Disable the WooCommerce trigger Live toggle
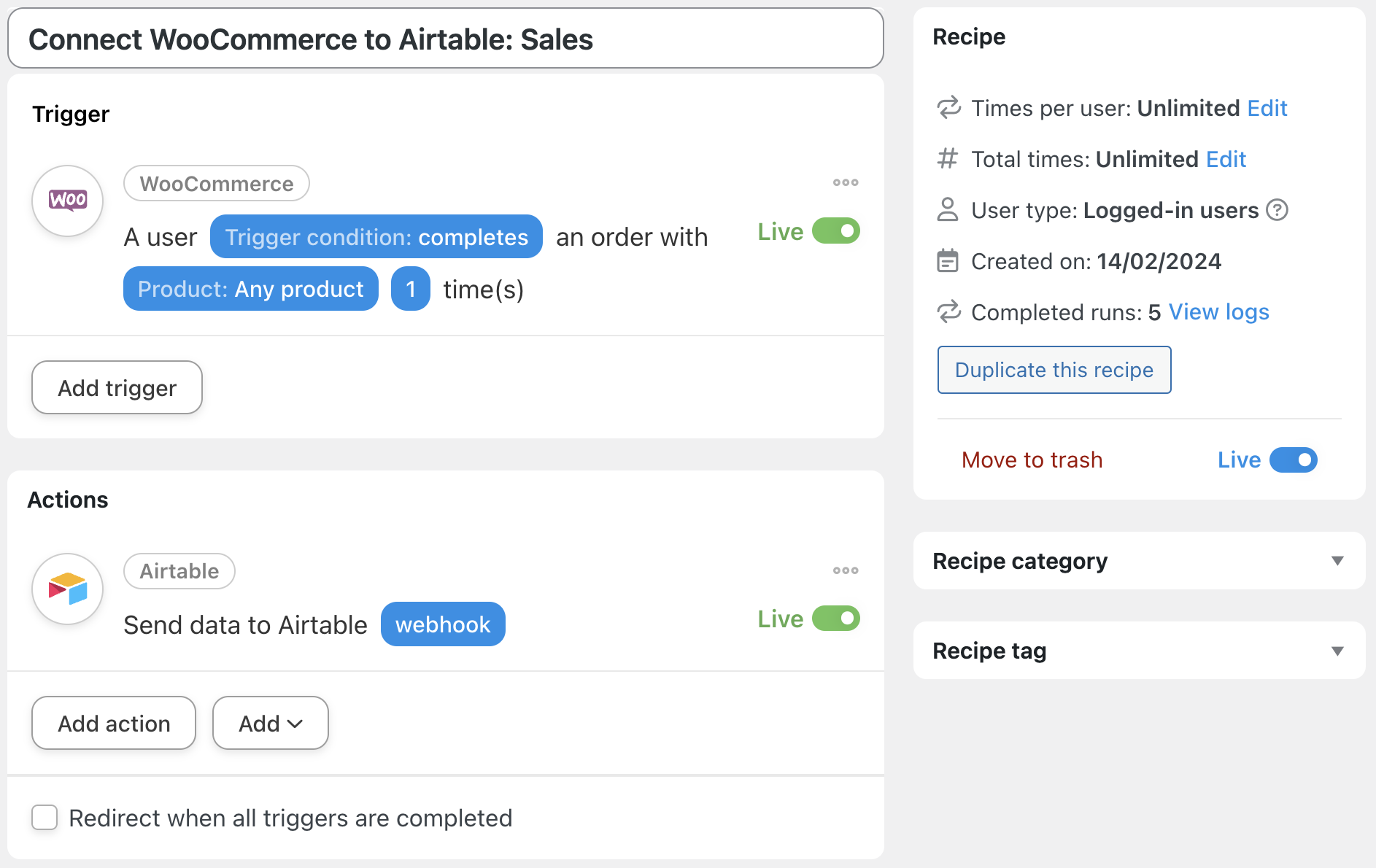 [836, 231]
